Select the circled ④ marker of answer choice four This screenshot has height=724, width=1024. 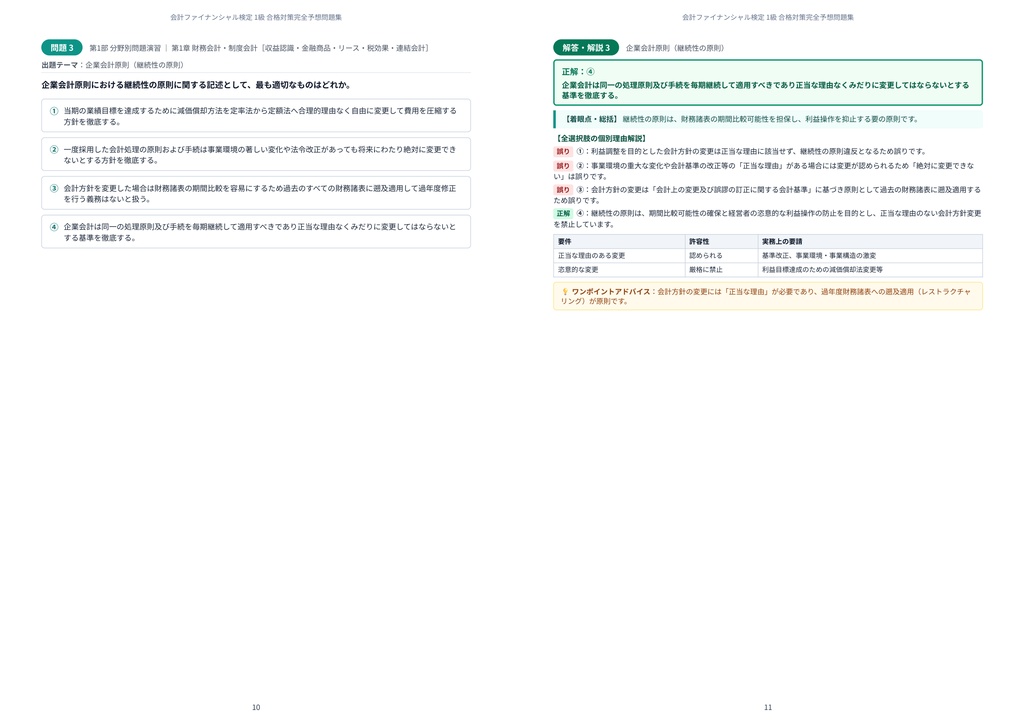(x=54, y=227)
